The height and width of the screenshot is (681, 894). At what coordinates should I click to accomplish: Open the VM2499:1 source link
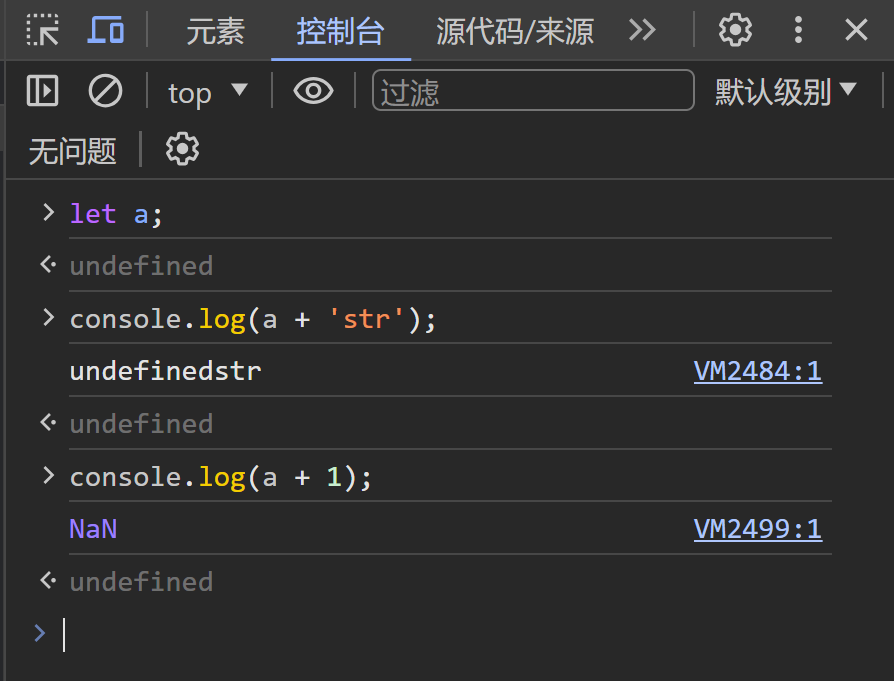[757, 529]
